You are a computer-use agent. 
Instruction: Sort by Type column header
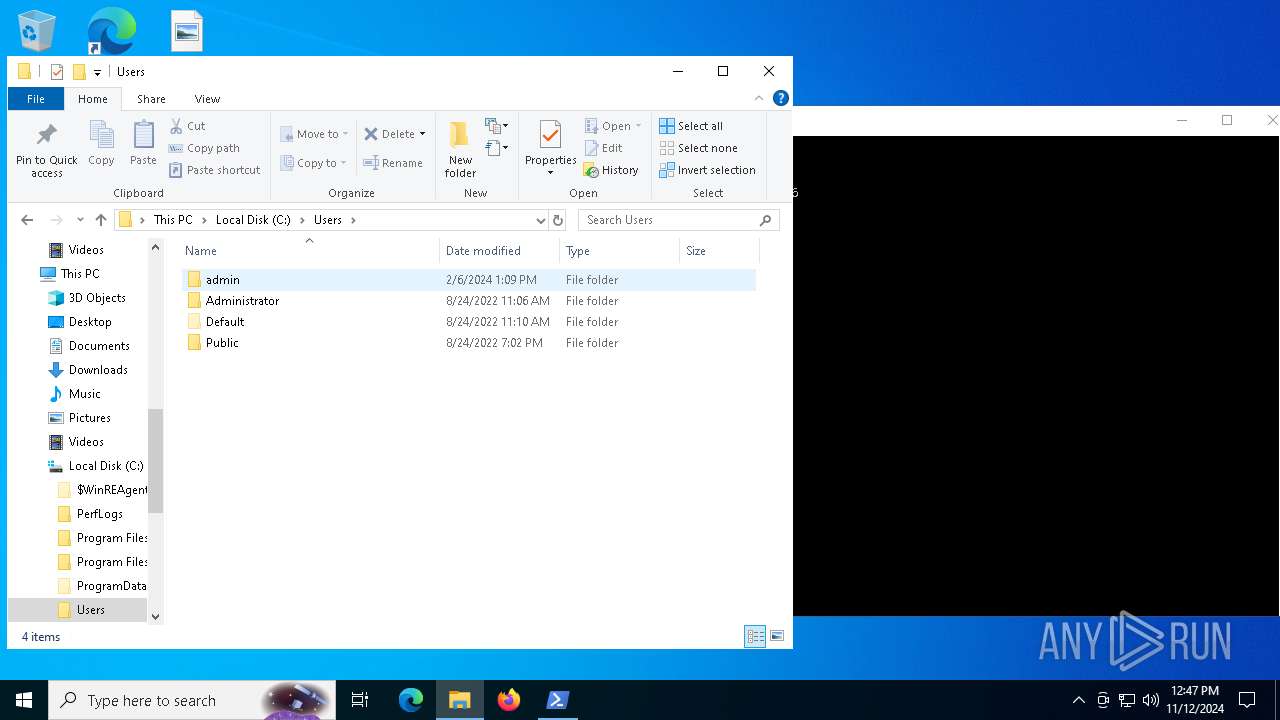pyautogui.click(x=619, y=251)
